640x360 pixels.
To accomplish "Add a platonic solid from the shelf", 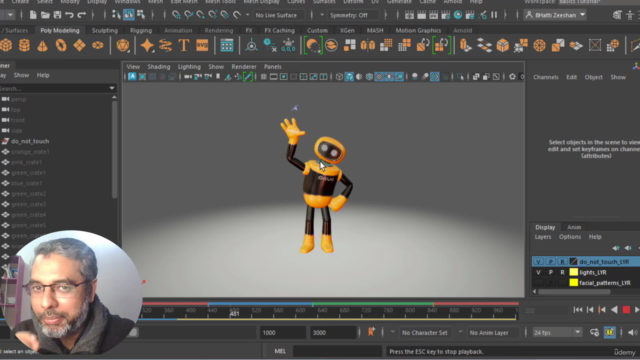I will click(x=122, y=45).
